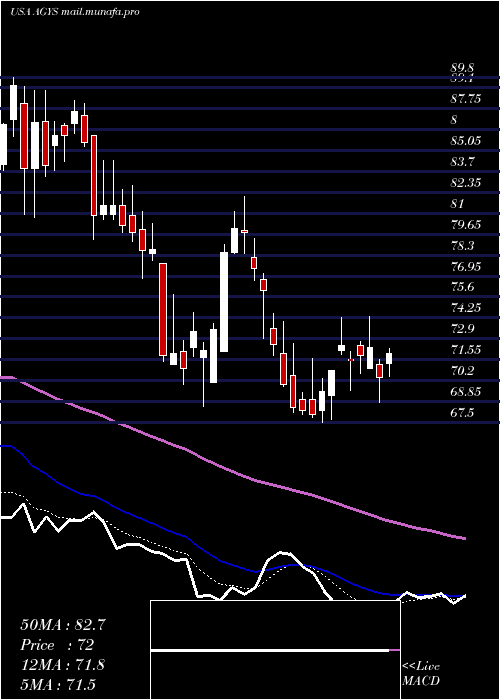The image size is (500, 700).
Task: Select the 71.55 price level label
Action: click(x=466, y=349)
